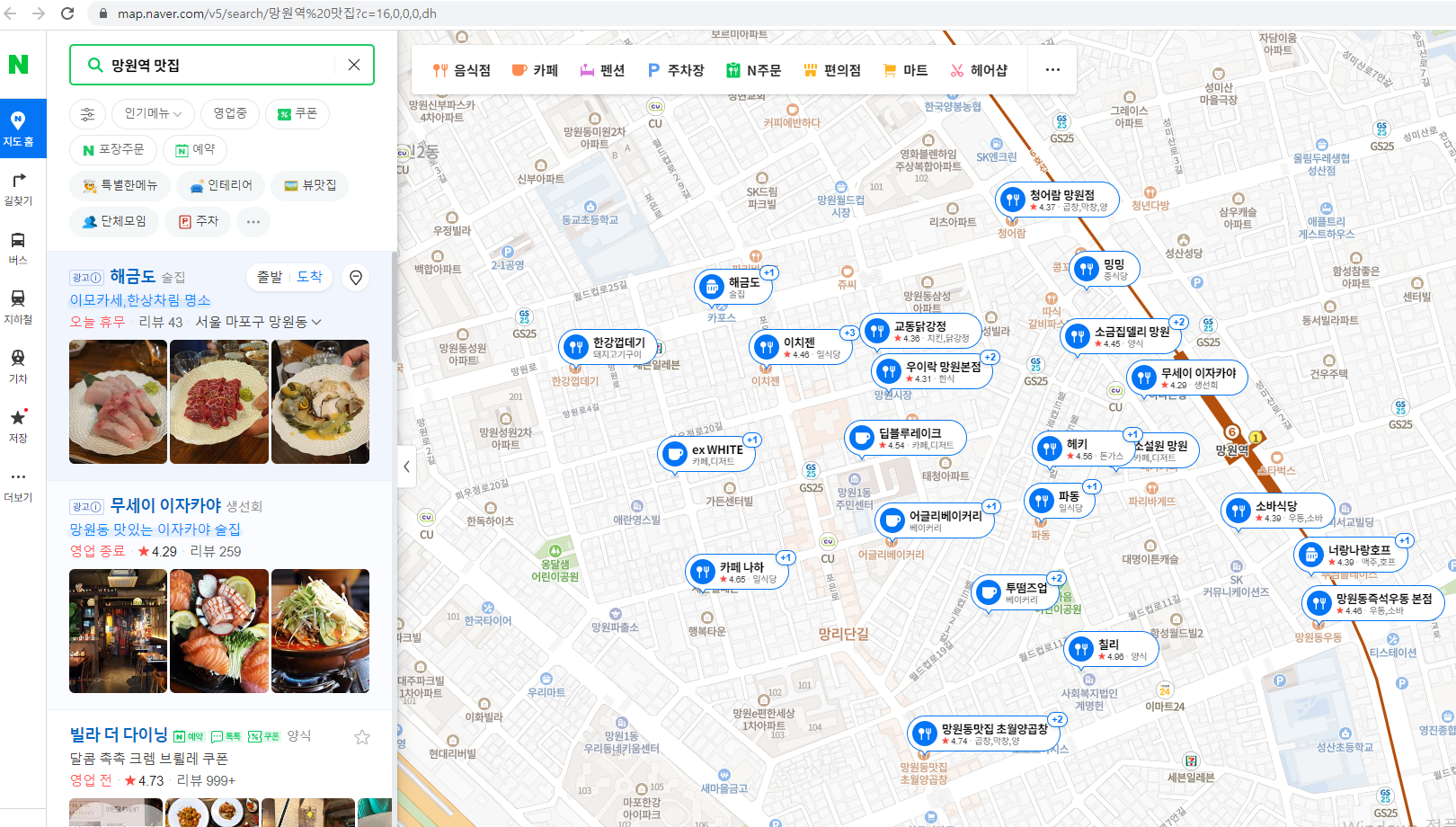Click the 교동닭강정 map marker
This screenshot has width=1456, height=827.
(x=920, y=331)
